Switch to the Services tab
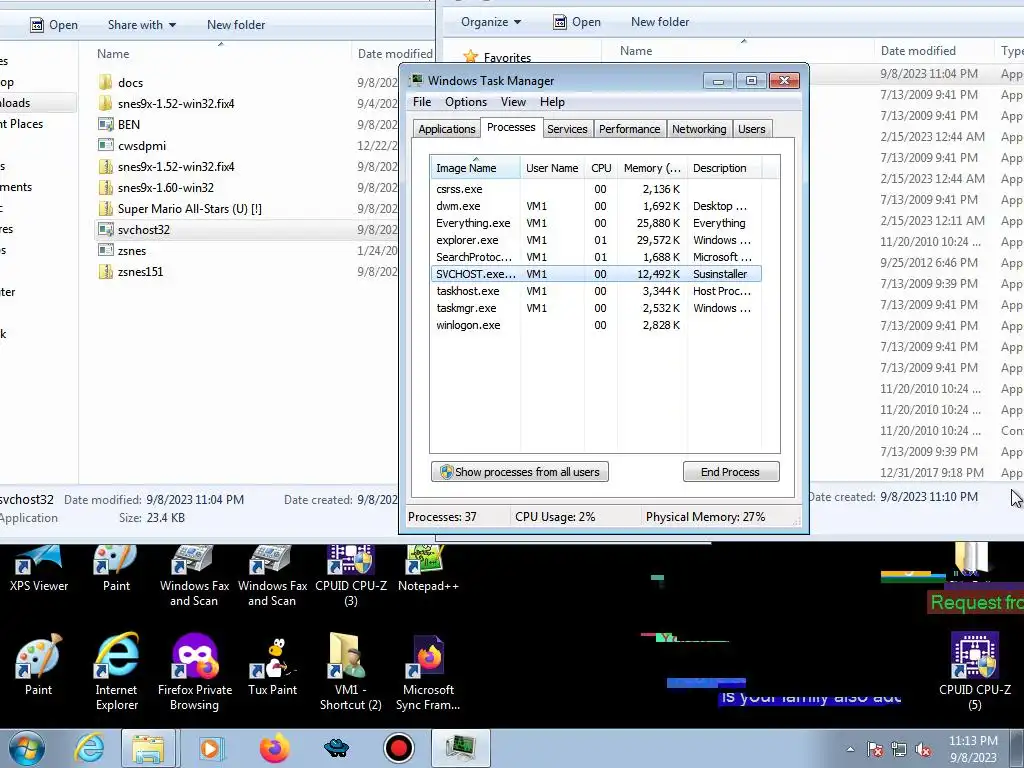The height and width of the screenshot is (768, 1024). click(x=567, y=129)
